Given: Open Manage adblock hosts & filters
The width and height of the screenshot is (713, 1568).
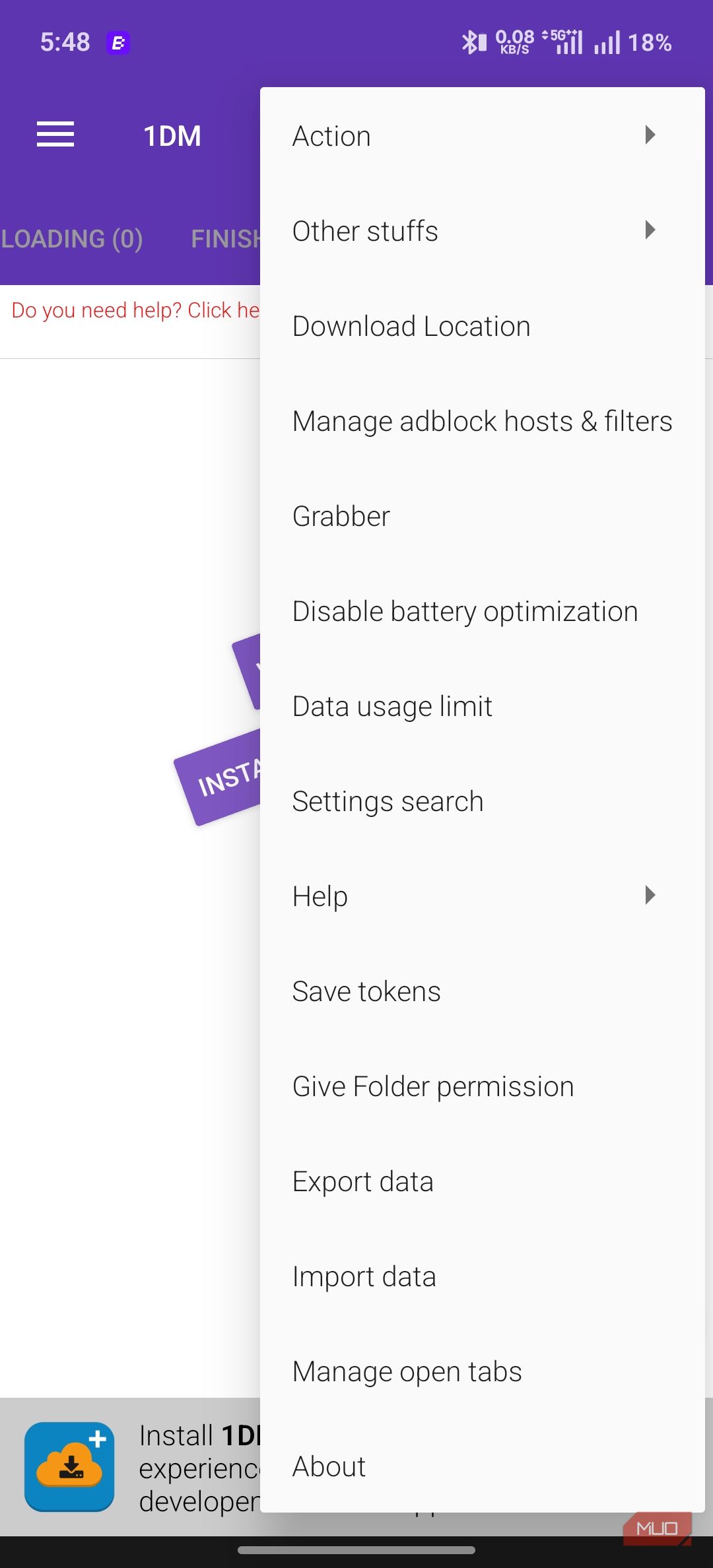Looking at the screenshot, I should pyautogui.click(x=483, y=421).
